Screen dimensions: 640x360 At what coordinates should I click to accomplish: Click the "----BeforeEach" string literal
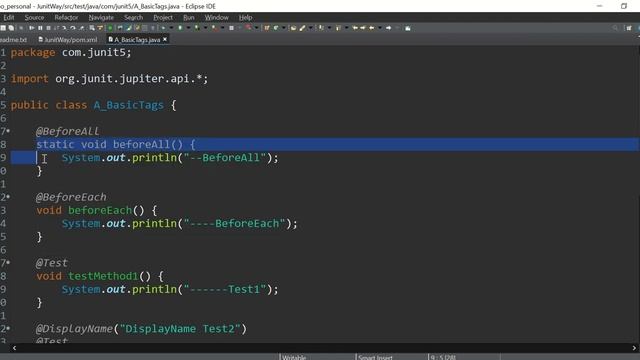click(234, 223)
